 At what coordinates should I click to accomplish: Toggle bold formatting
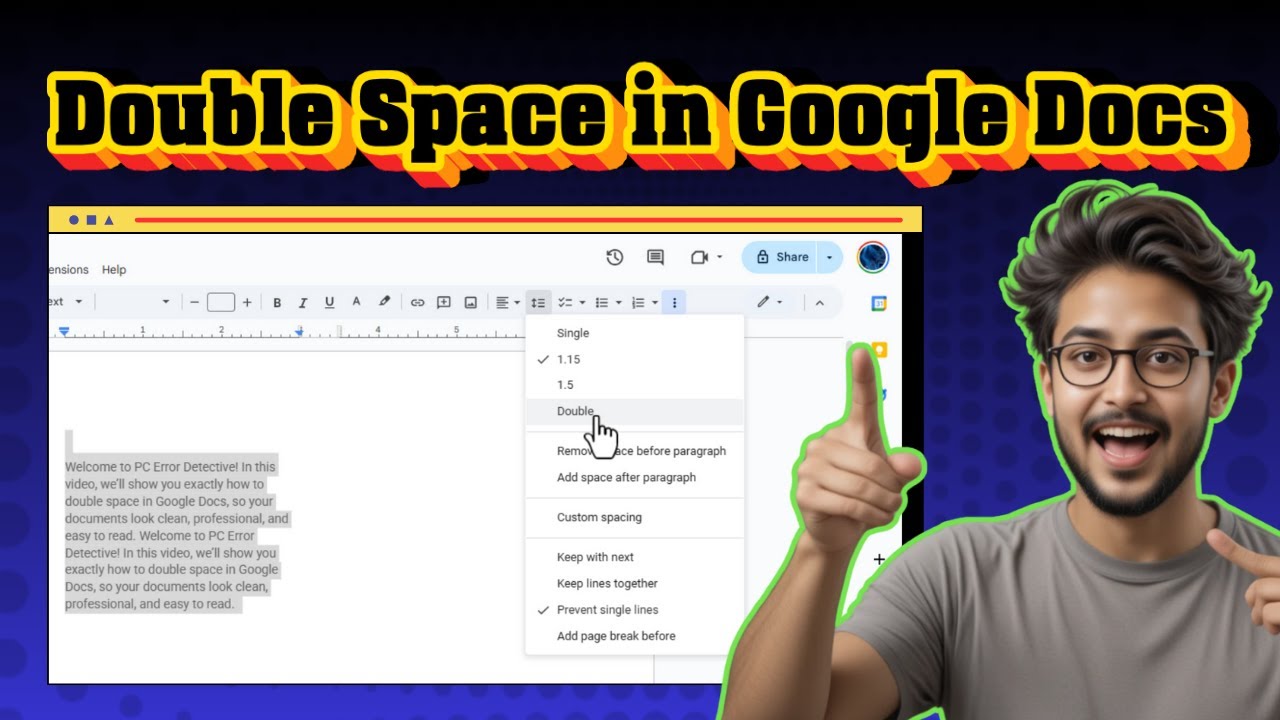pyautogui.click(x=277, y=302)
